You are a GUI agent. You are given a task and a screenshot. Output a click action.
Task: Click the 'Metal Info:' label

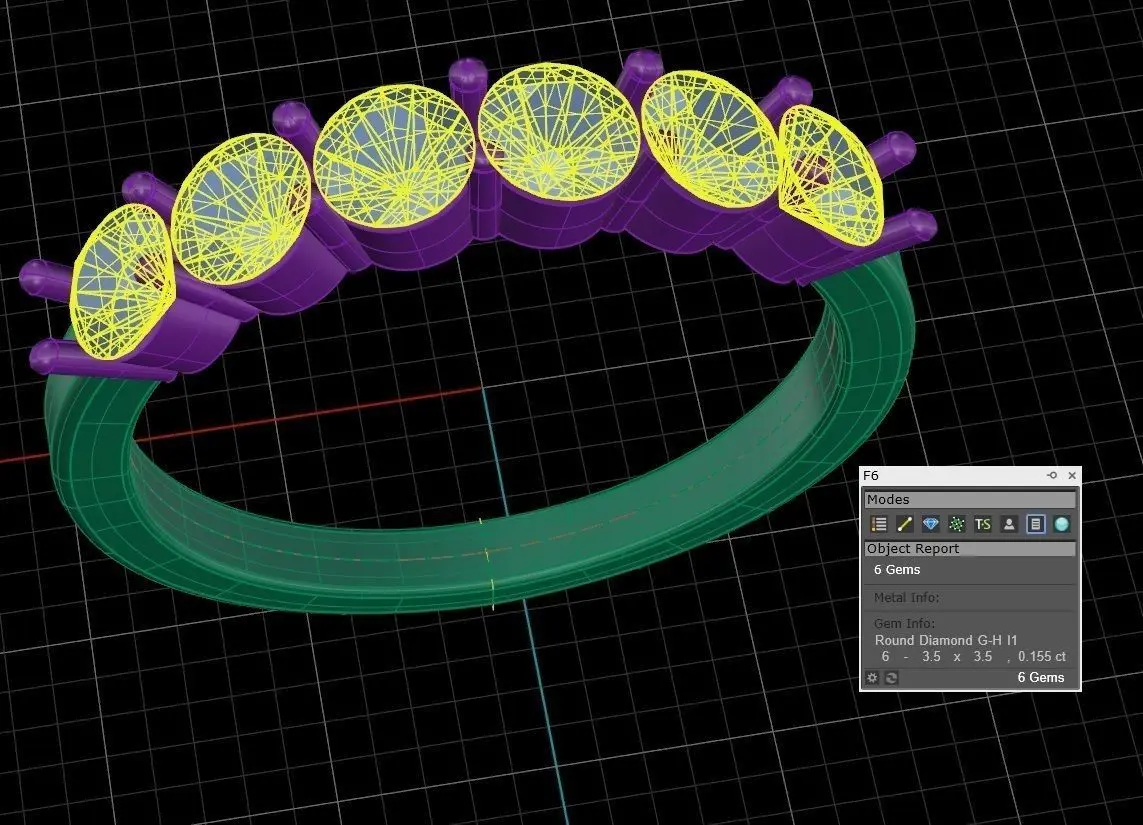[907, 598]
